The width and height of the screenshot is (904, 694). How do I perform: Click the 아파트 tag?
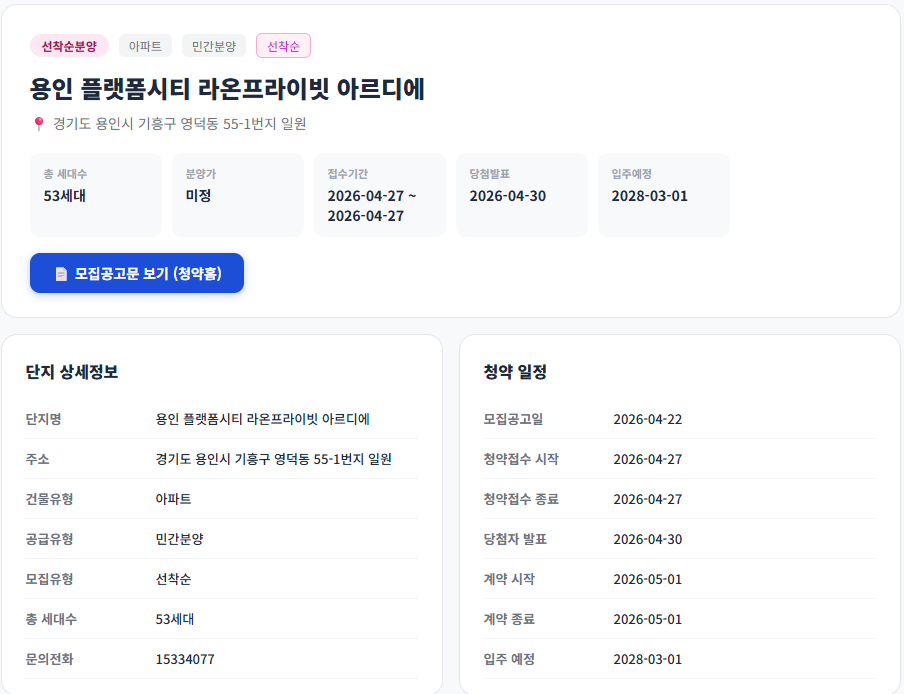tap(145, 45)
